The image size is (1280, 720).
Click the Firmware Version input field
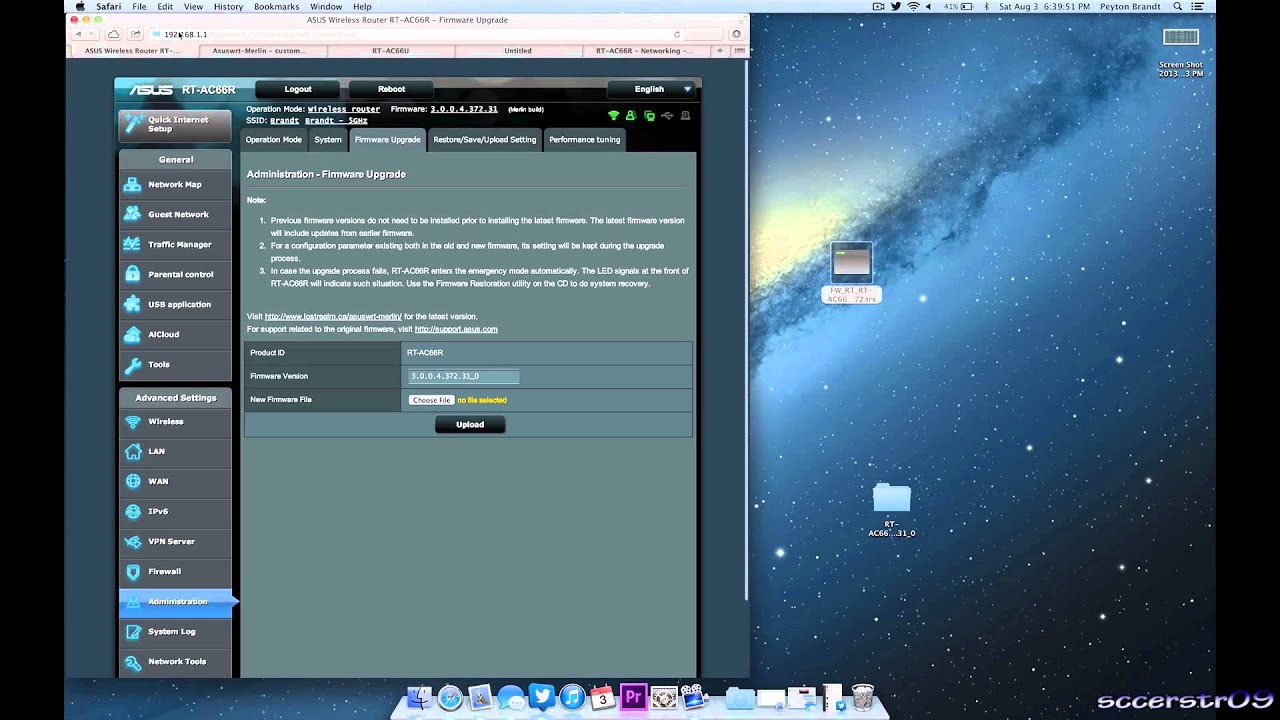pos(464,376)
